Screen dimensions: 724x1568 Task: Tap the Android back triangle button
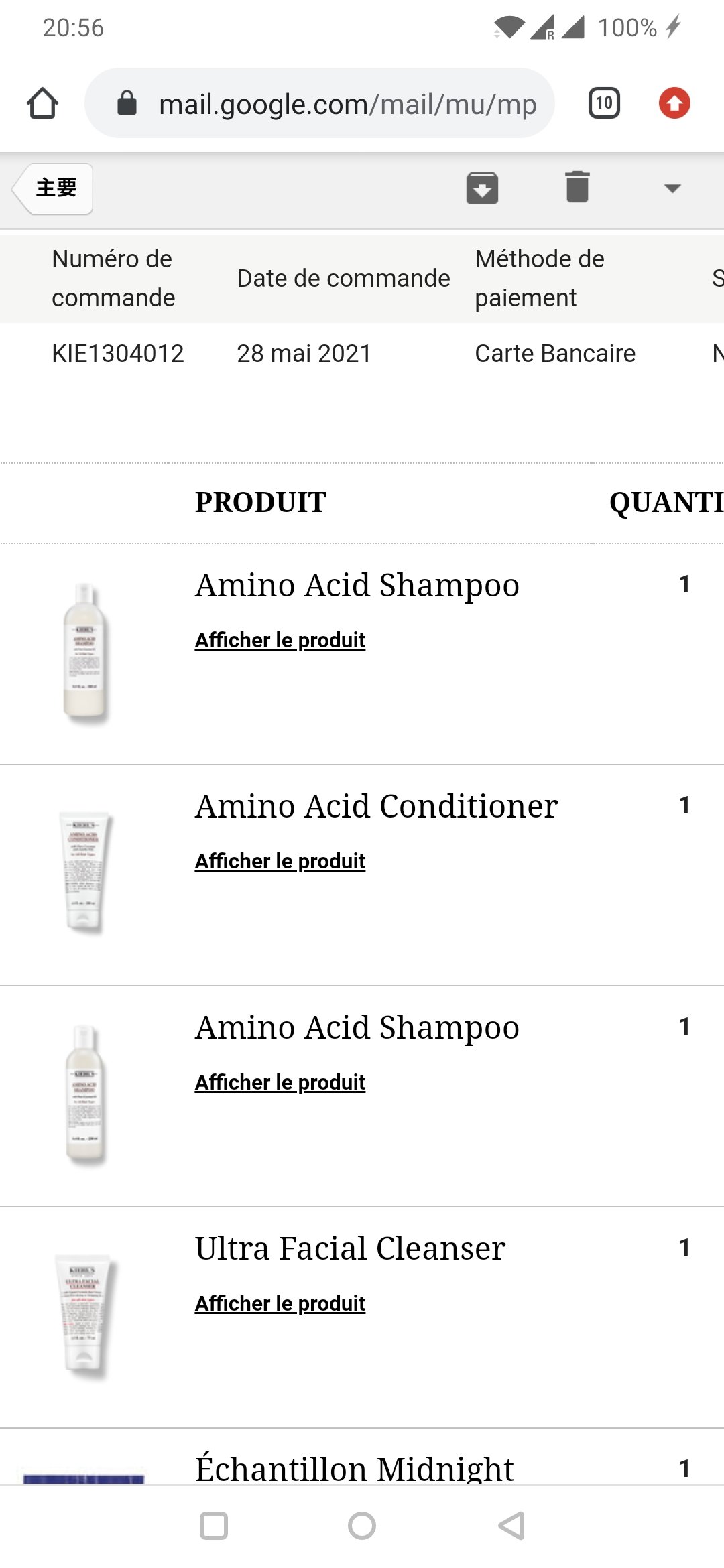[x=511, y=1526]
